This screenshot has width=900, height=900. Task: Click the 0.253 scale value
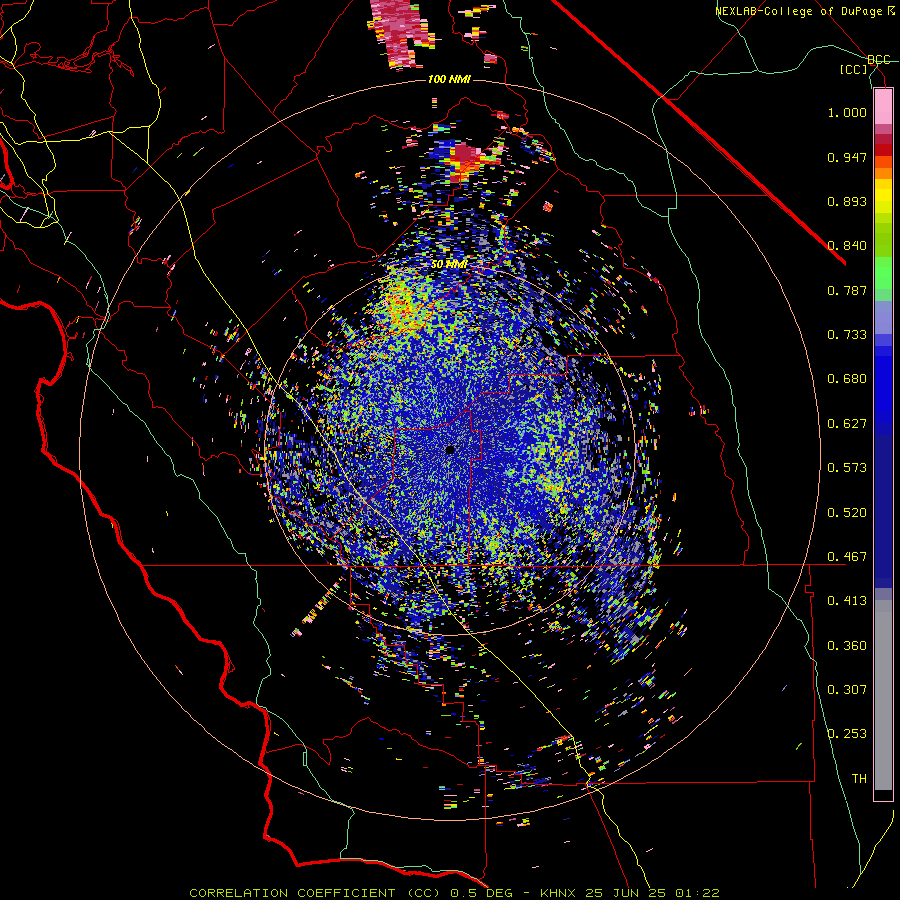[x=847, y=734]
